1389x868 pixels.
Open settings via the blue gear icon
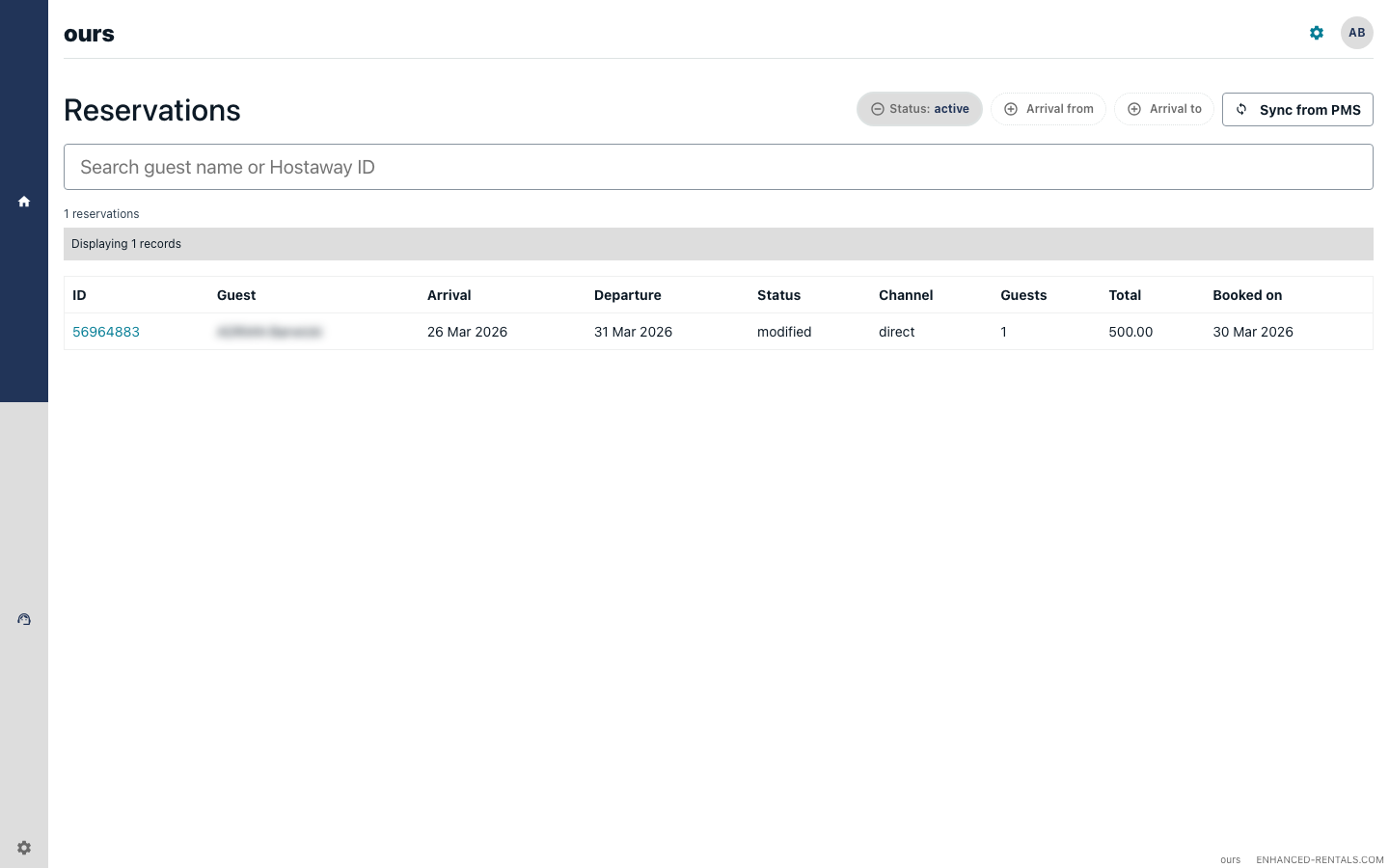click(x=1316, y=32)
